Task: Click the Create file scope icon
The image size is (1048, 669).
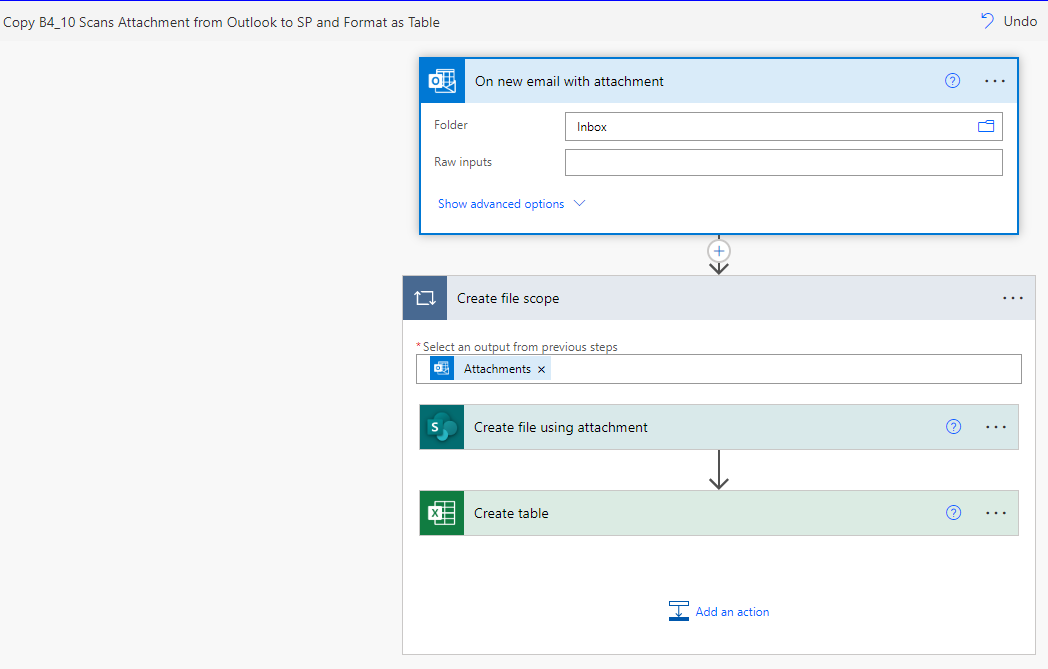Action: 424,297
